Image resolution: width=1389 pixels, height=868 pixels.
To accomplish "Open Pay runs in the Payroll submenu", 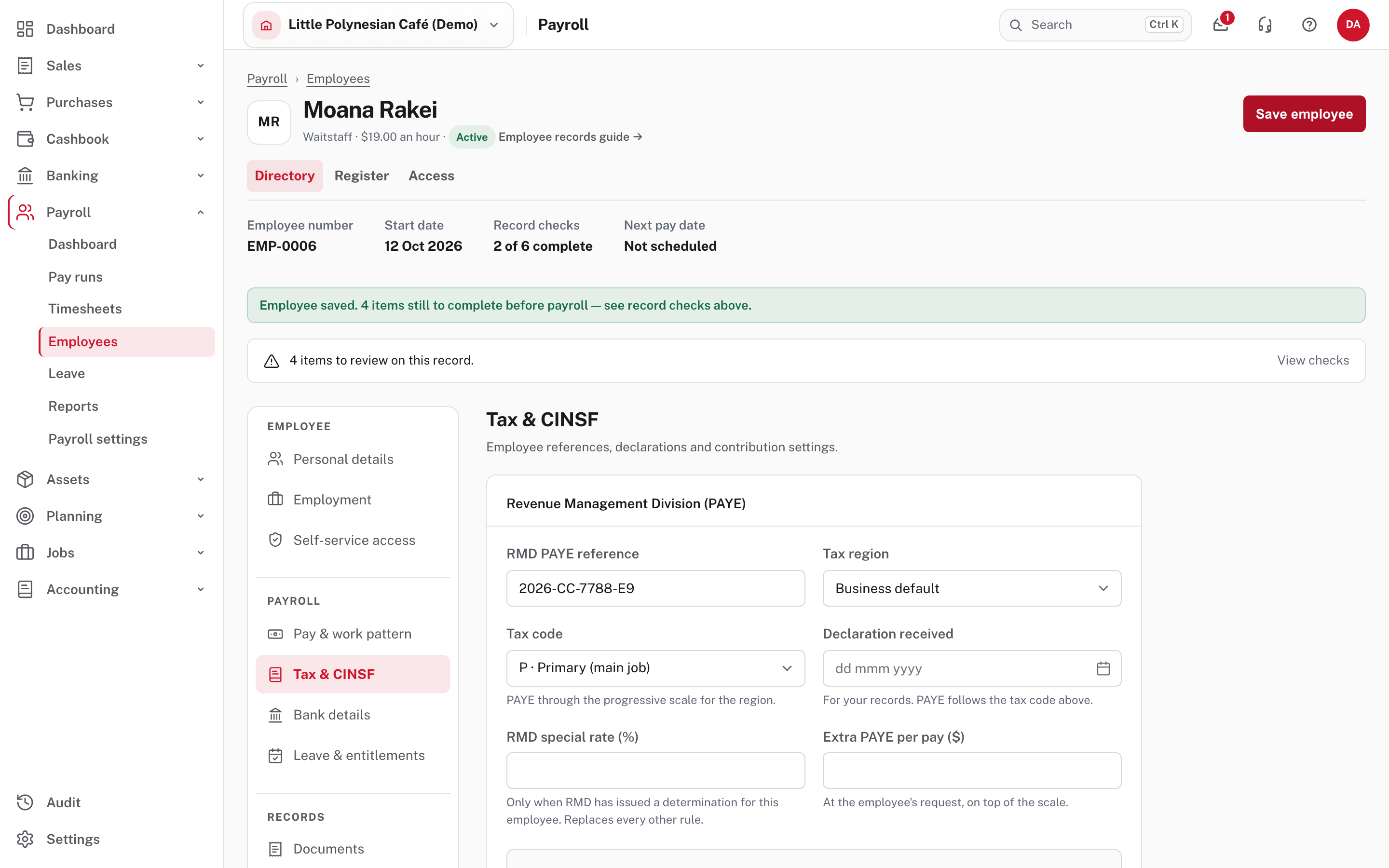I will (x=75, y=277).
